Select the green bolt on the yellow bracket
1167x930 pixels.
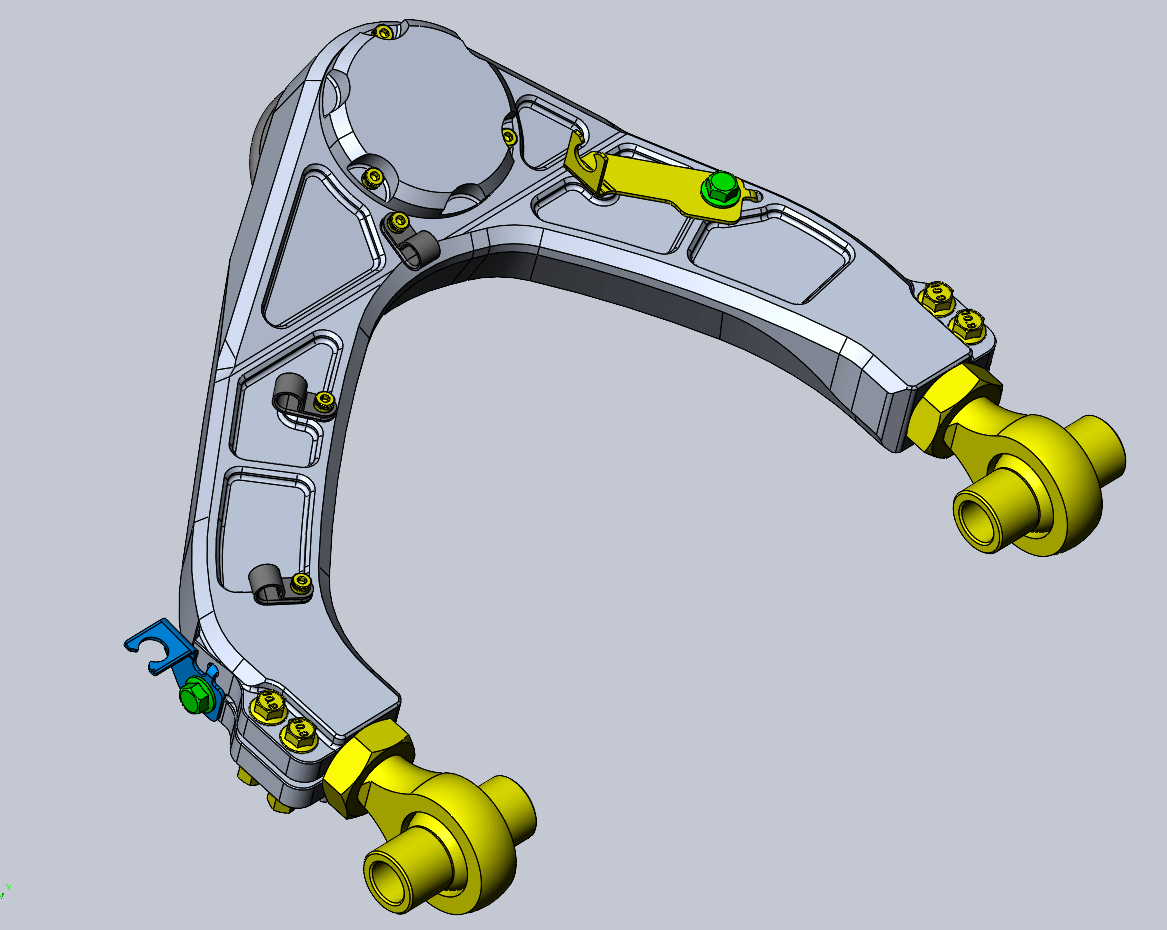(718, 189)
